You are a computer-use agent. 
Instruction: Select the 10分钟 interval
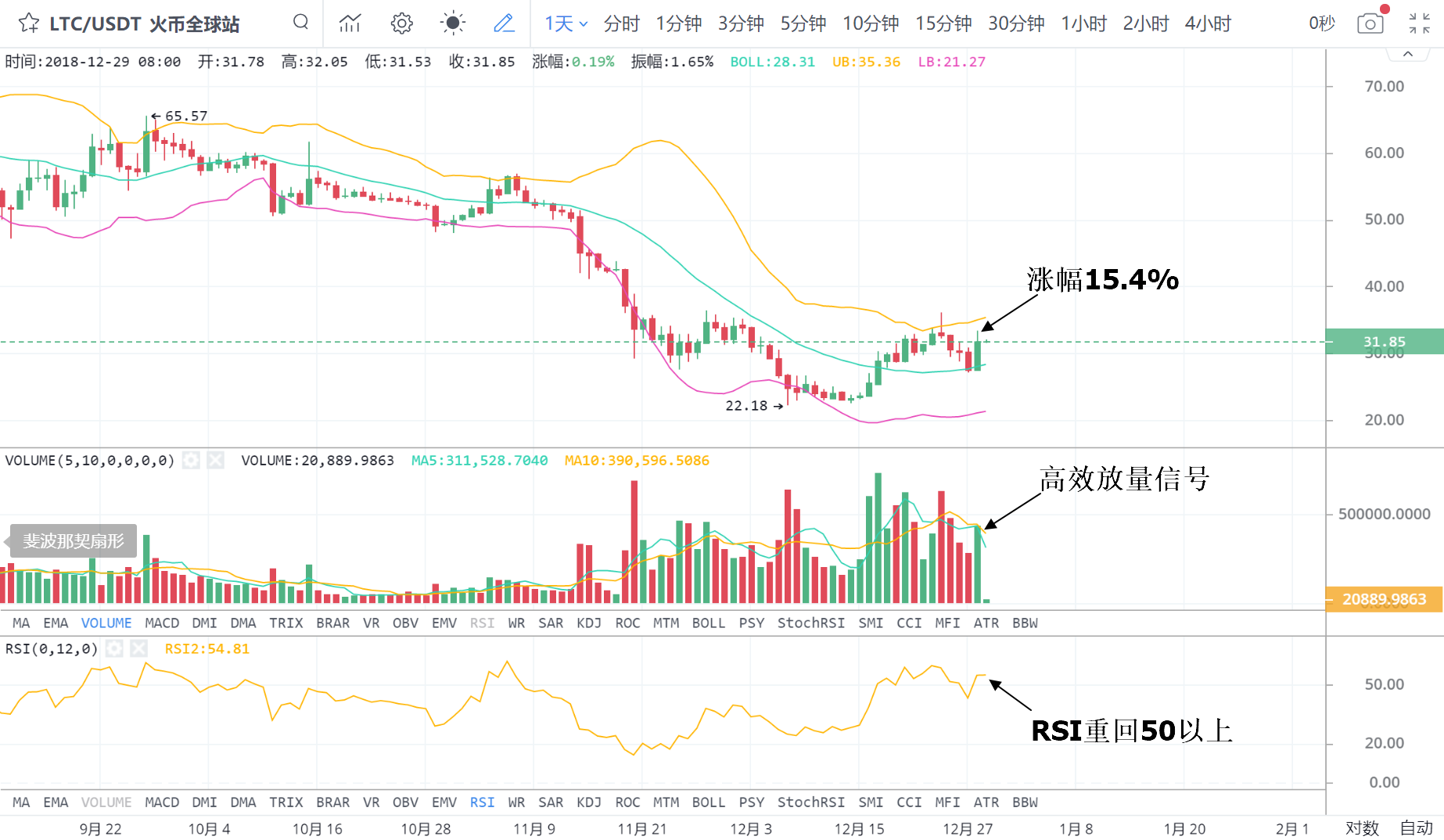pos(871,23)
